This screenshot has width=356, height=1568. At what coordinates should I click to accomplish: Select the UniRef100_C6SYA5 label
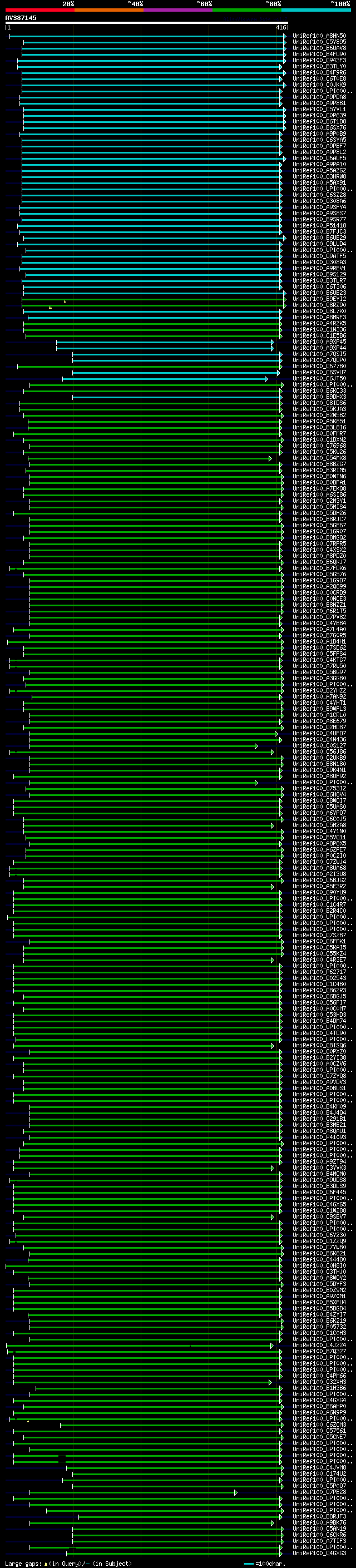319,140
